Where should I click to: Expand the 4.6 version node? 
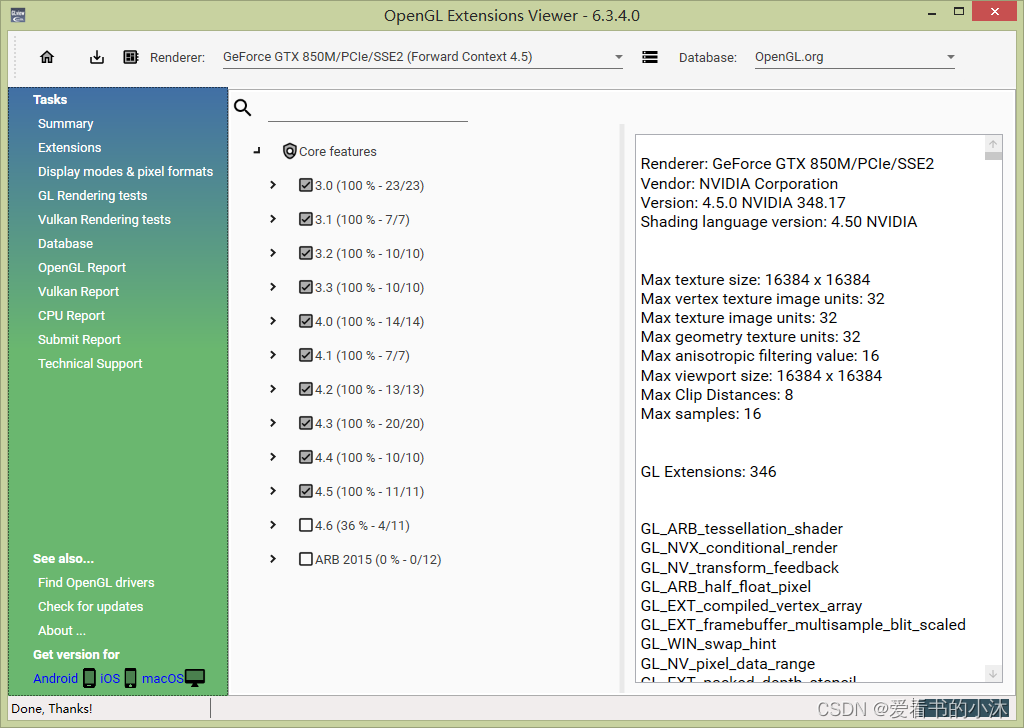click(273, 524)
